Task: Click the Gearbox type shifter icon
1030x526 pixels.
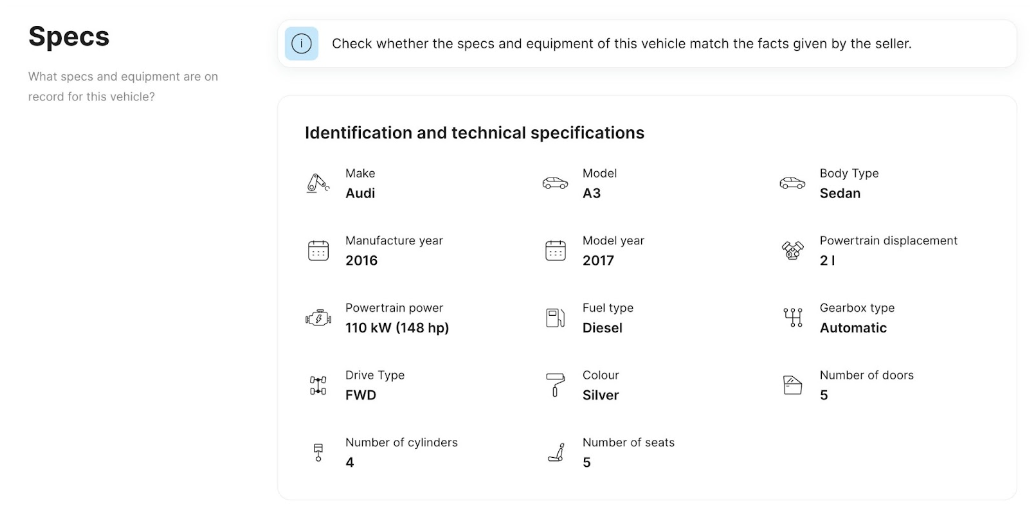Action: point(793,318)
